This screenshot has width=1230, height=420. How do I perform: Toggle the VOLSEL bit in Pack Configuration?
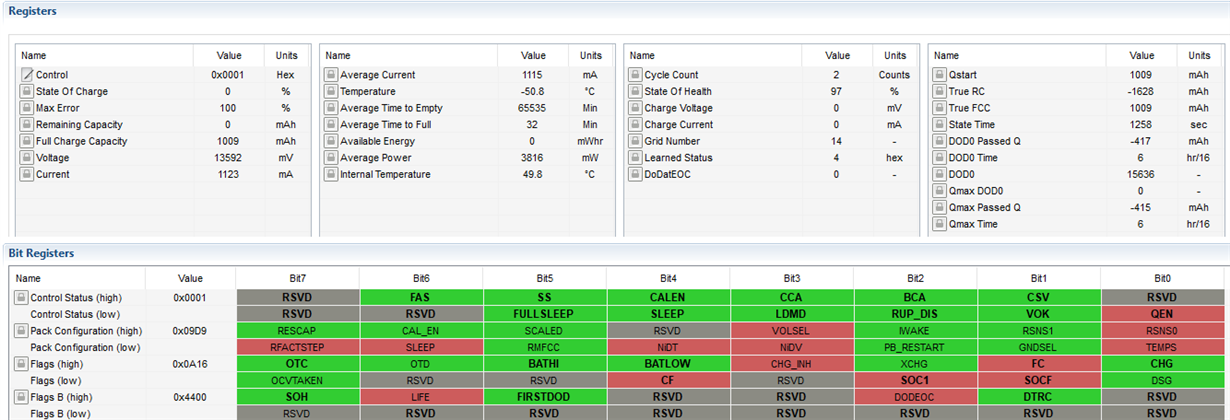point(792,330)
